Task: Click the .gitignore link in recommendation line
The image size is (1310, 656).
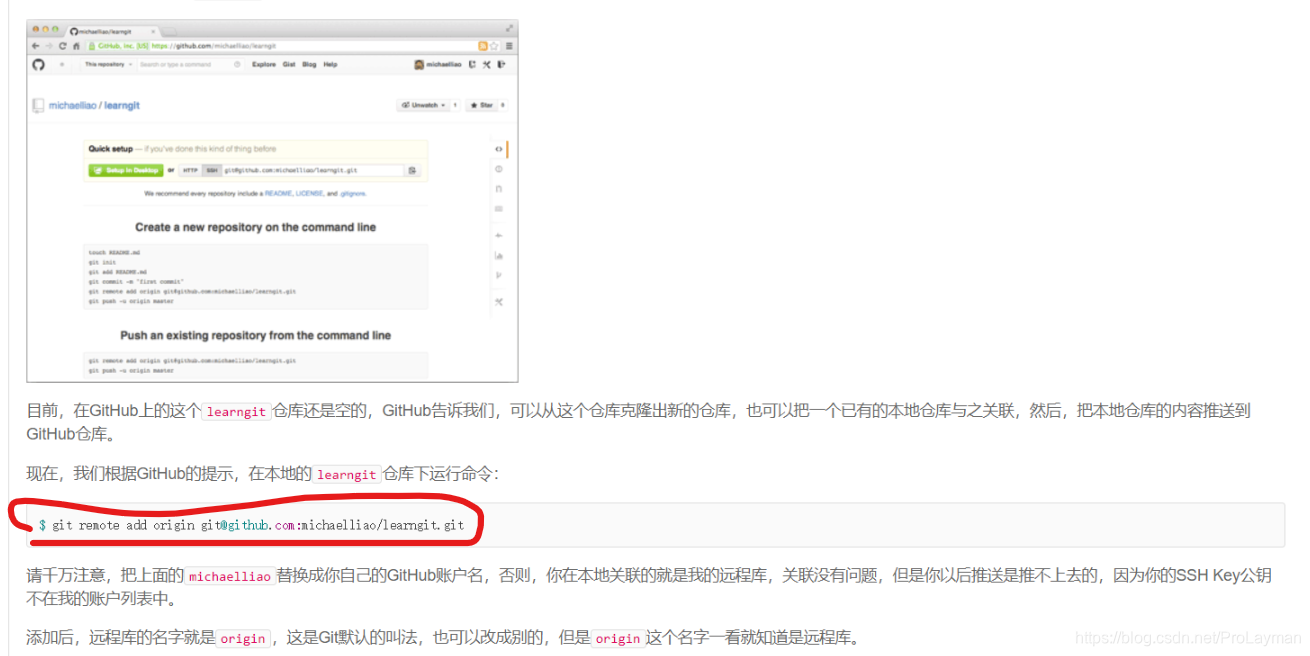Action: point(353,193)
